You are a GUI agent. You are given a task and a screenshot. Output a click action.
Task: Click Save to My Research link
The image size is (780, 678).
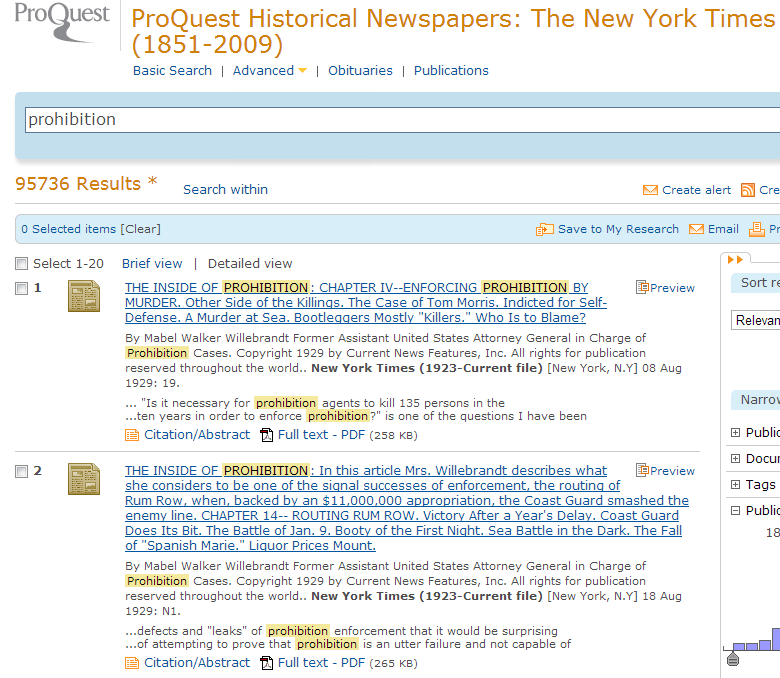pyautogui.click(x=618, y=229)
